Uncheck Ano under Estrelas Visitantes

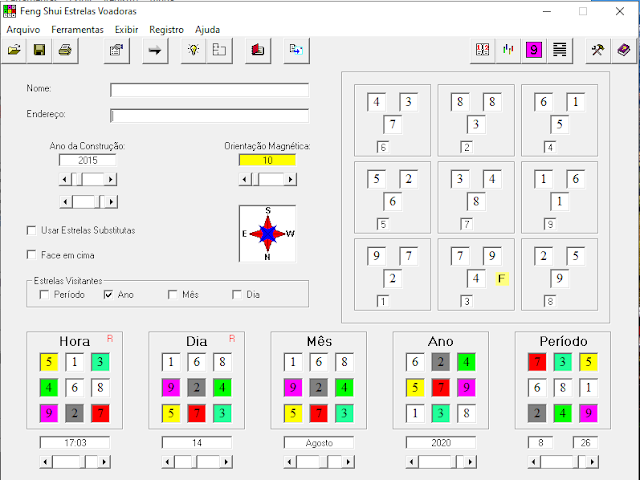pos(108,294)
